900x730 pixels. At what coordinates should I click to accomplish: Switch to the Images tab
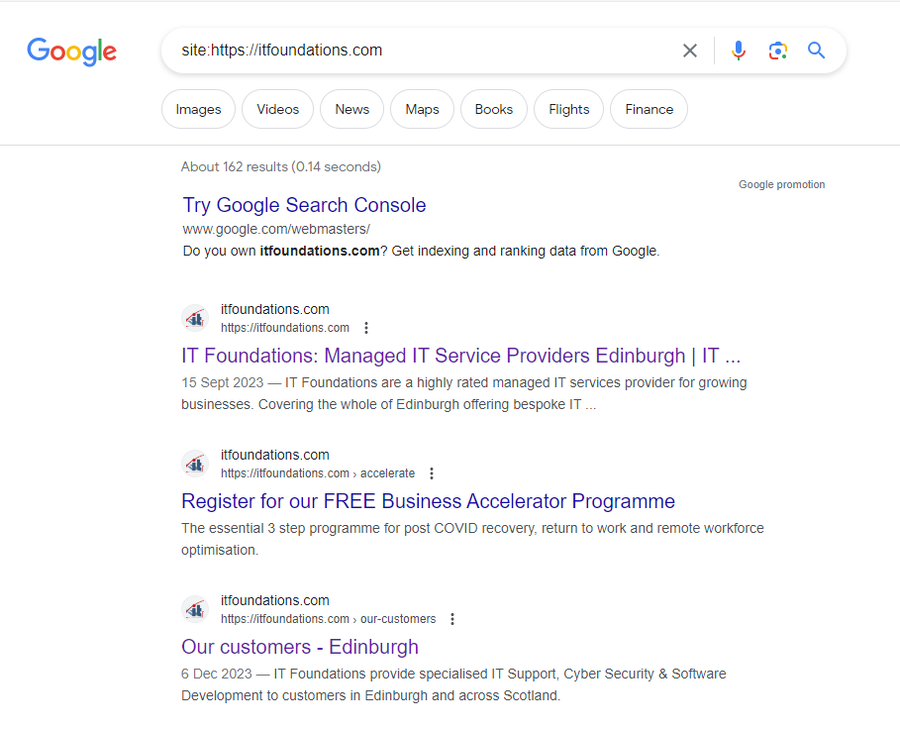point(198,109)
